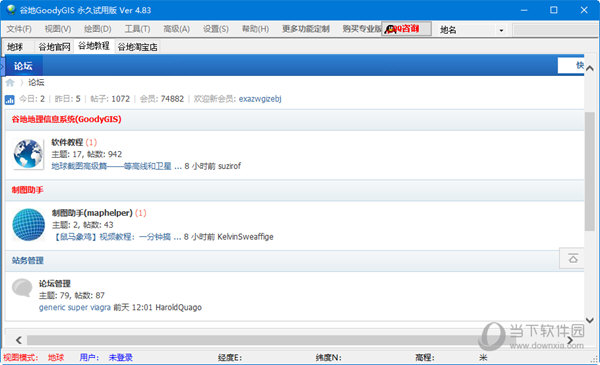Click the vertical scrollbar down arrow
600x365 pixels.
590,320
